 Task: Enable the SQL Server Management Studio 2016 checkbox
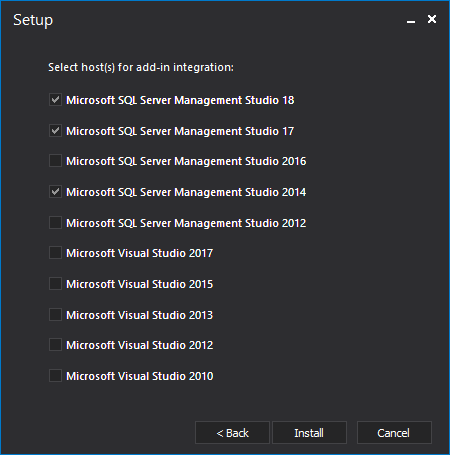55,161
